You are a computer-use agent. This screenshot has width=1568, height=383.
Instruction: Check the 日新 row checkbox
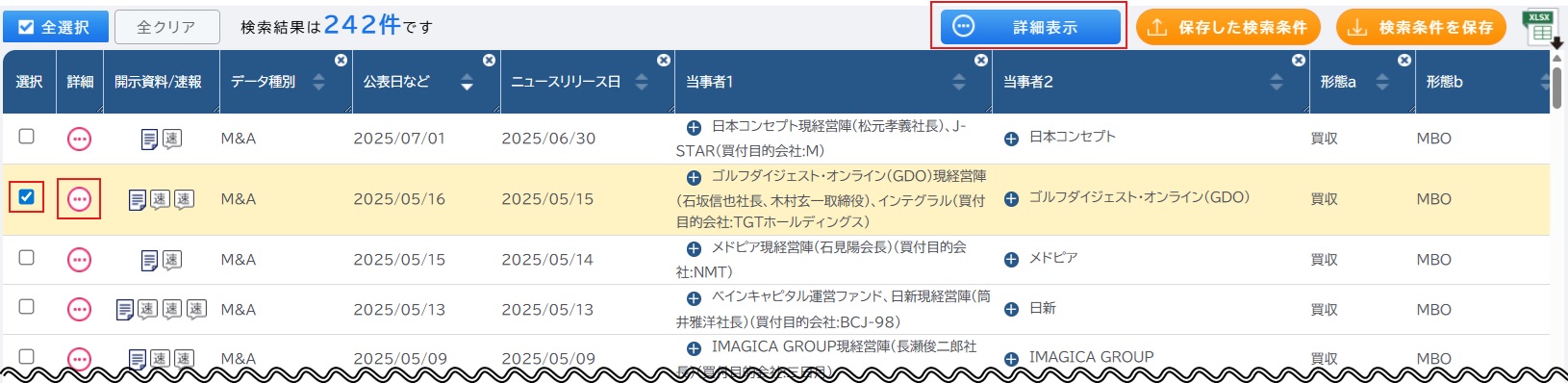[x=27, y=307]
